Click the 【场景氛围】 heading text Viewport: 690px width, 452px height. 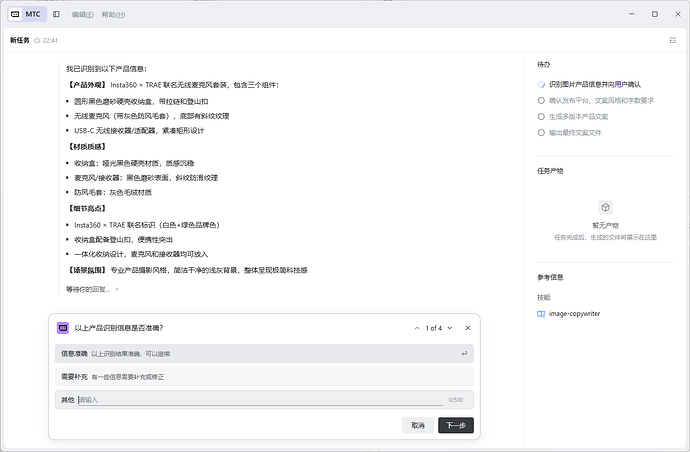(86, 270)
